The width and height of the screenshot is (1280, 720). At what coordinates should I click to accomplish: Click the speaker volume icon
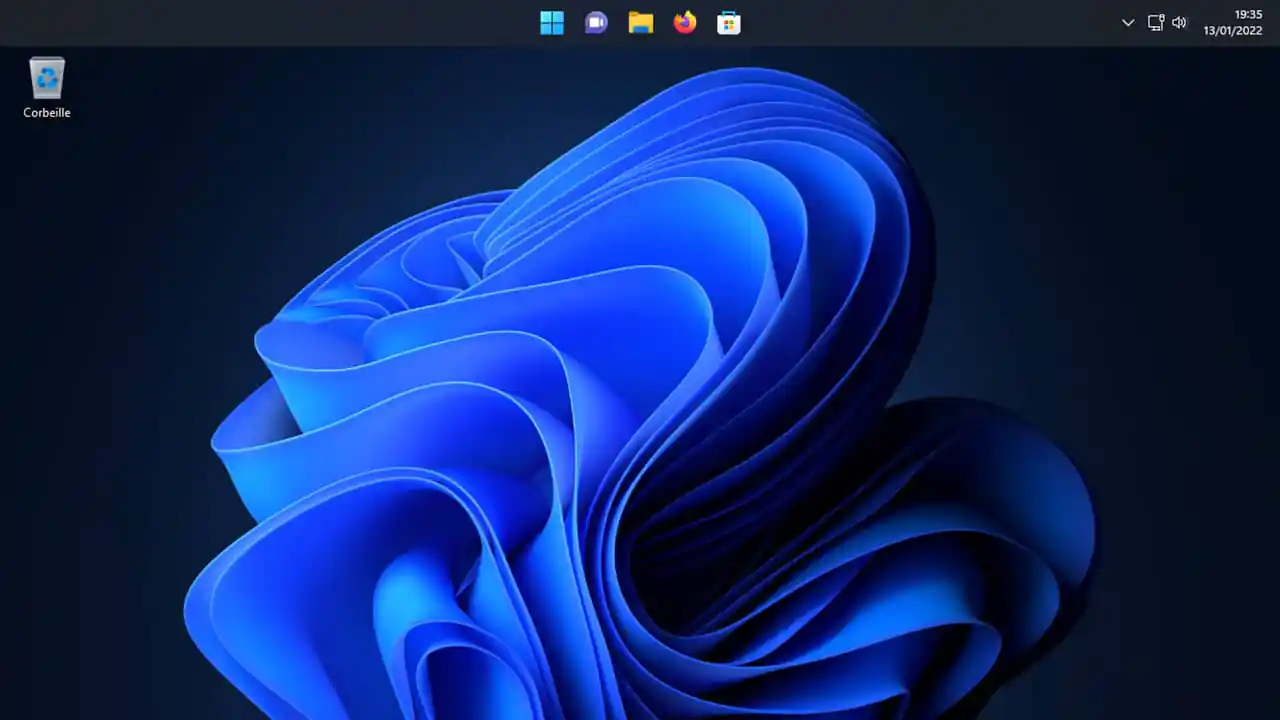coord(1179,22)
